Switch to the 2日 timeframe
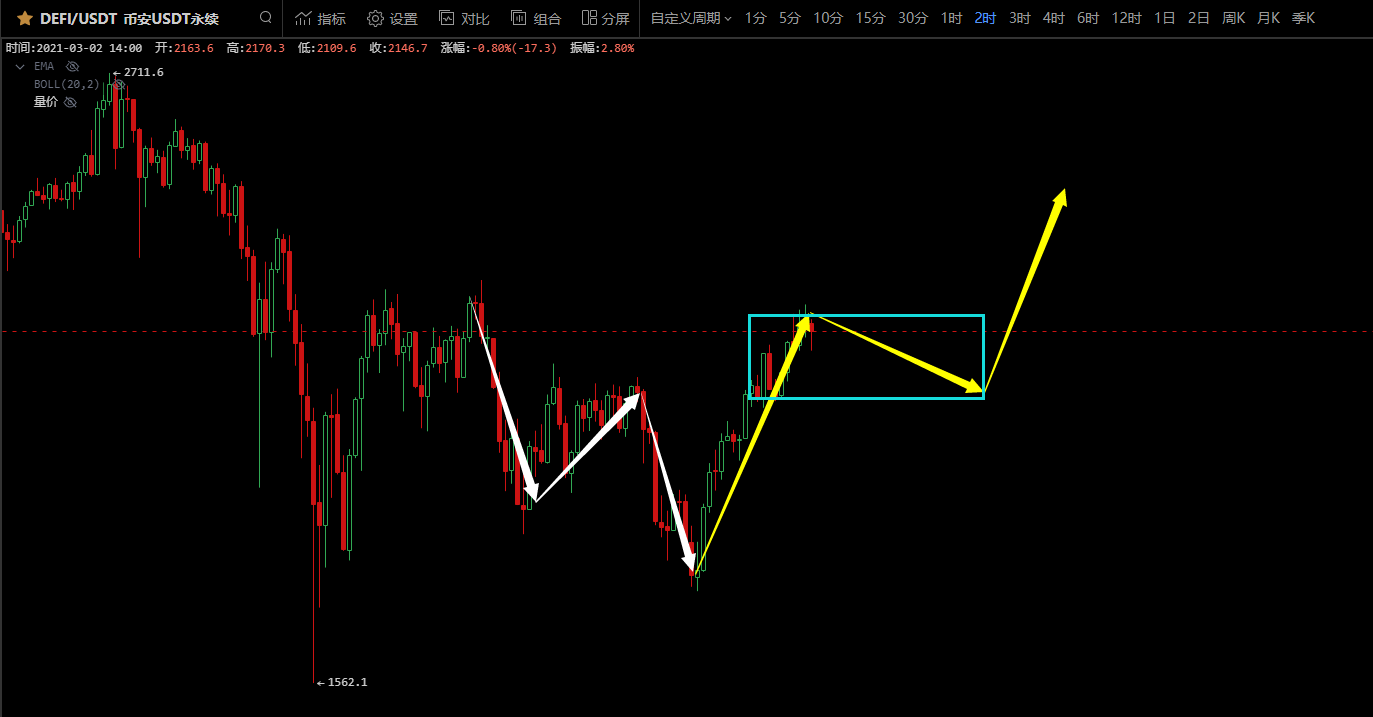This screenshot has width=1373, height=717. (1198, 18)
